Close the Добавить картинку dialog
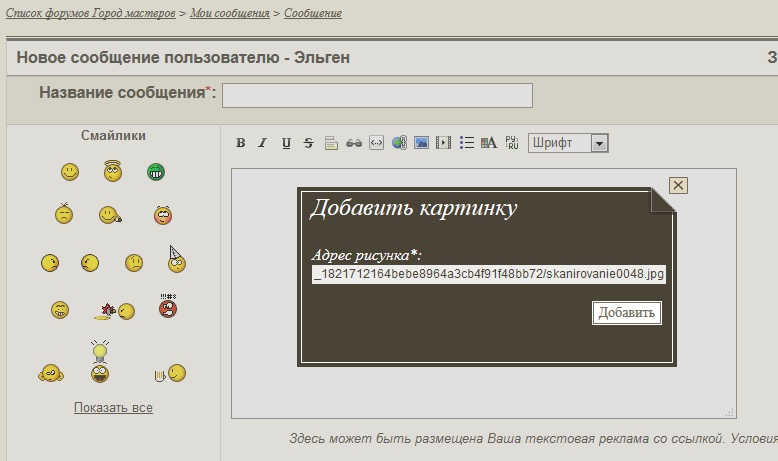 click(x=678, y=185)
